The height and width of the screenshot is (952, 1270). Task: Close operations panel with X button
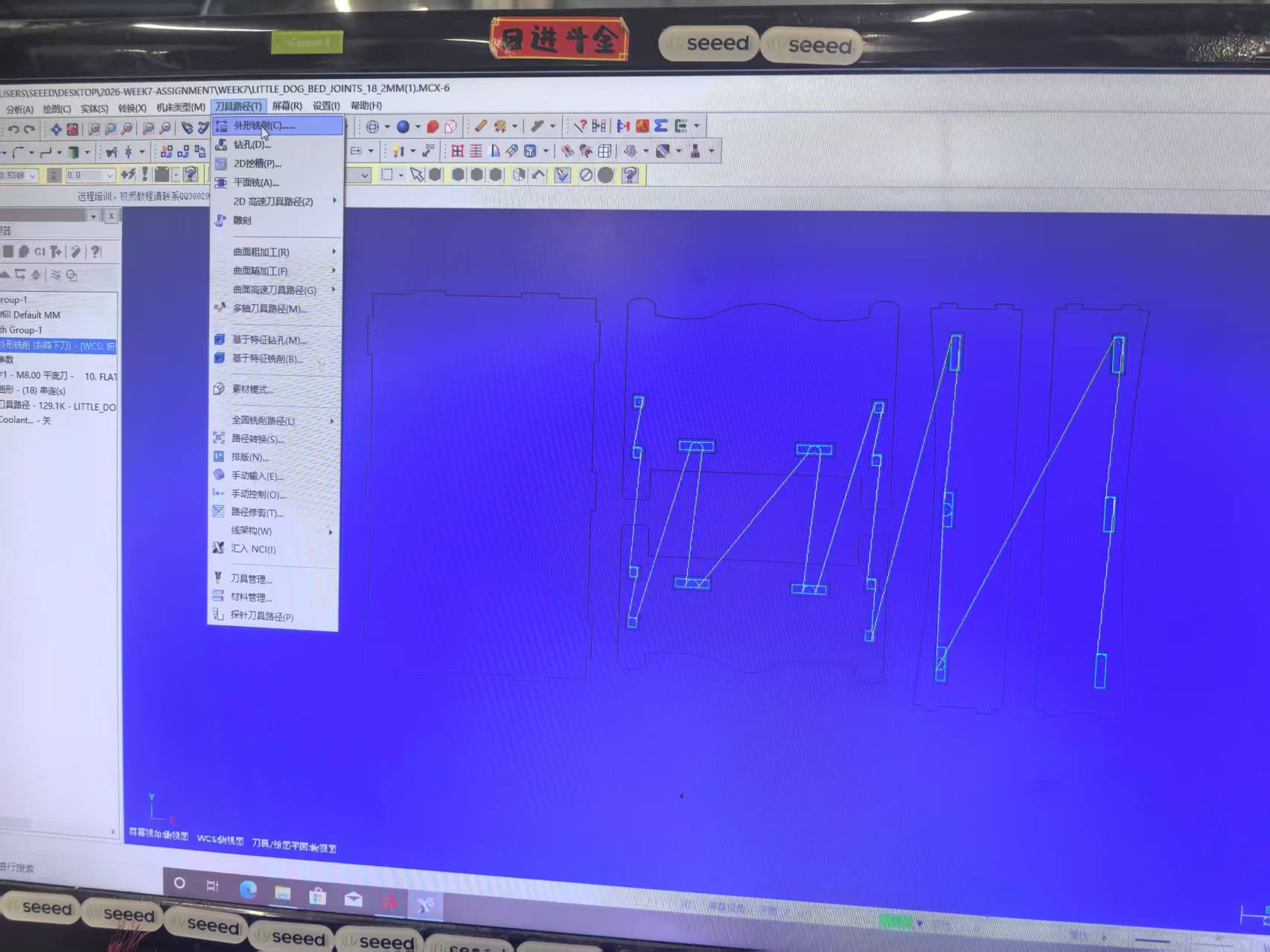coord(110,216)
